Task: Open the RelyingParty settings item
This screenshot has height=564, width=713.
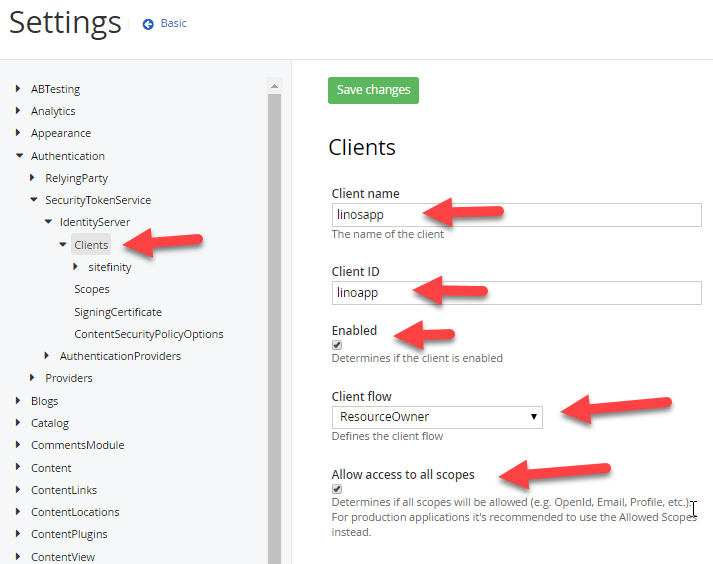Action: pyautogui.click(x=76, y=178)
